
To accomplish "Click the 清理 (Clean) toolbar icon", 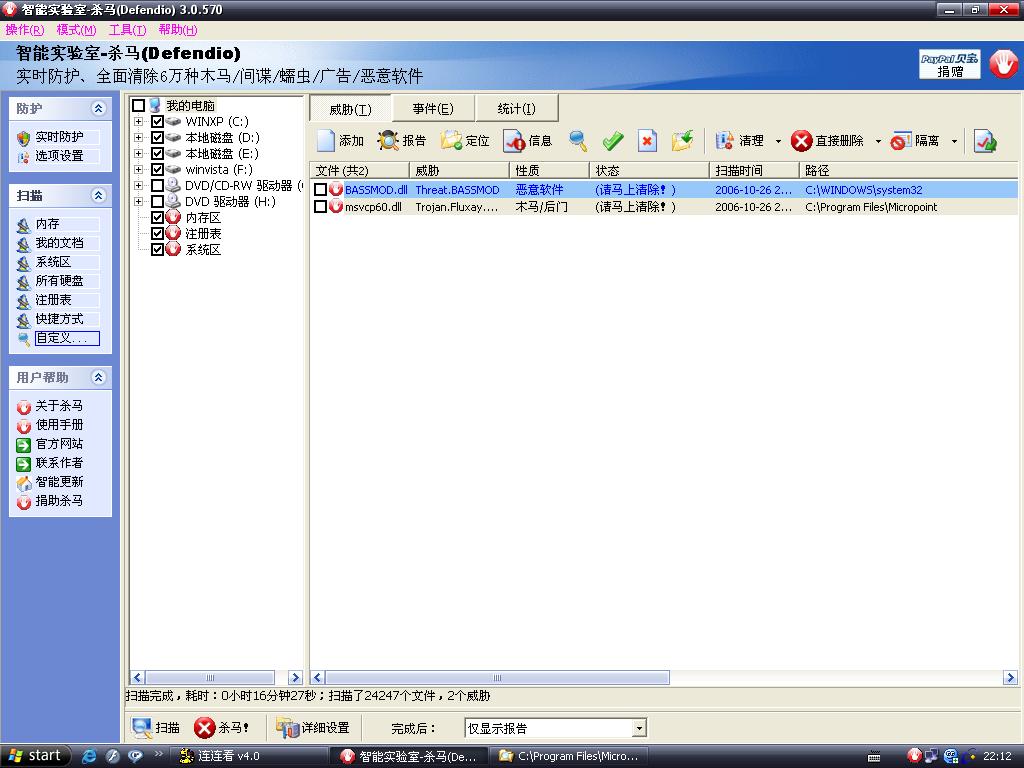I will pos(725,140).
